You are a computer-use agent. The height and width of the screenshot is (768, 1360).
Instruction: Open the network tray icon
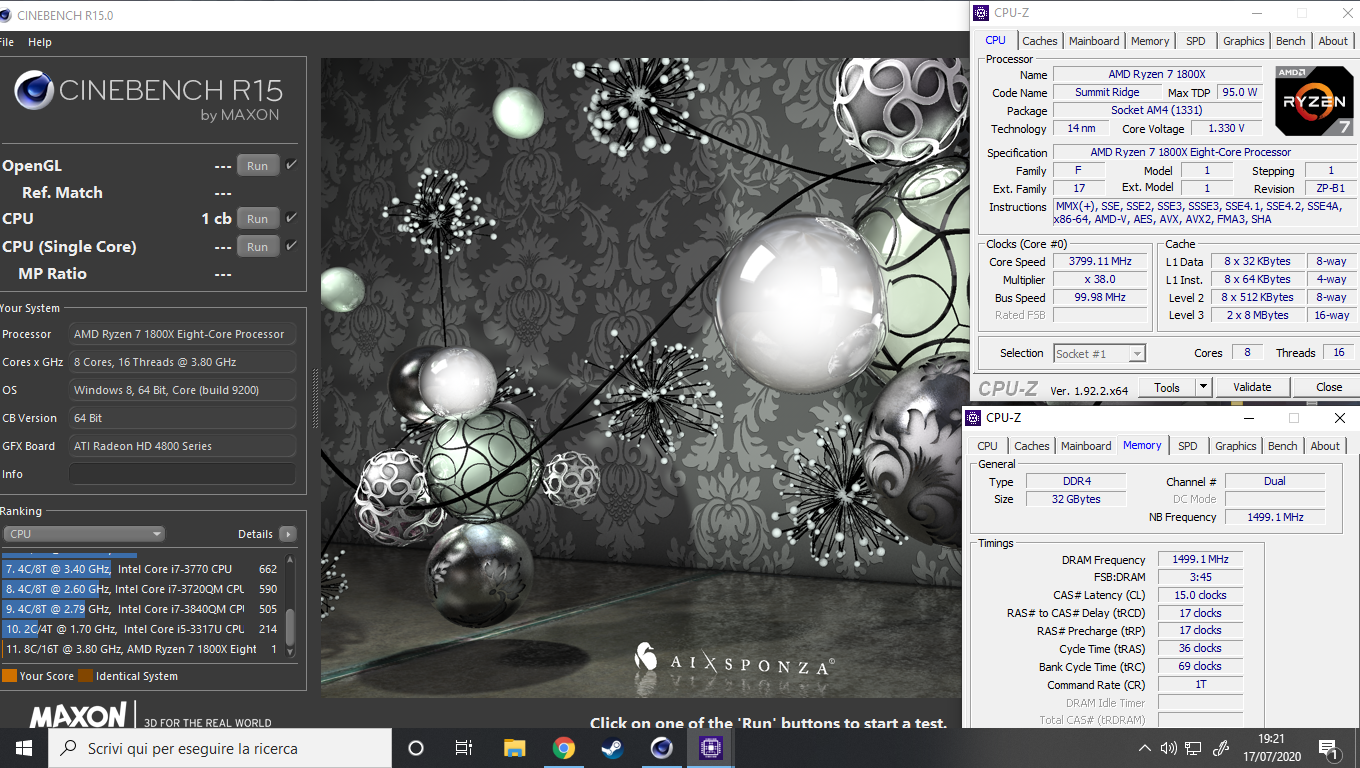click(x=1192, y=748)
